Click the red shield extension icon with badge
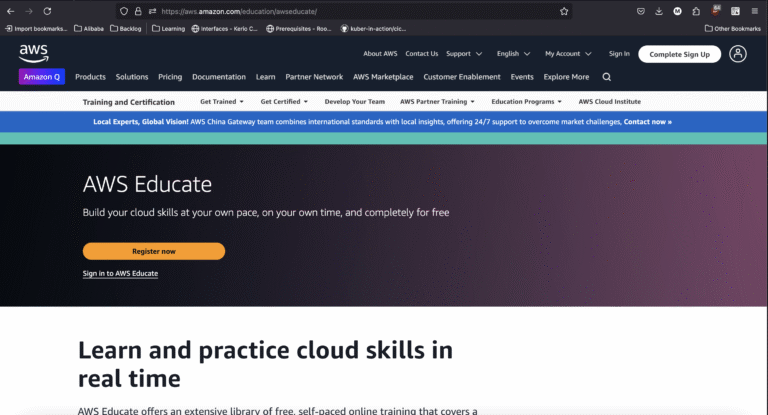Image resolution: width=768 pixels, height=415 pixels. (x=716, y=10)
